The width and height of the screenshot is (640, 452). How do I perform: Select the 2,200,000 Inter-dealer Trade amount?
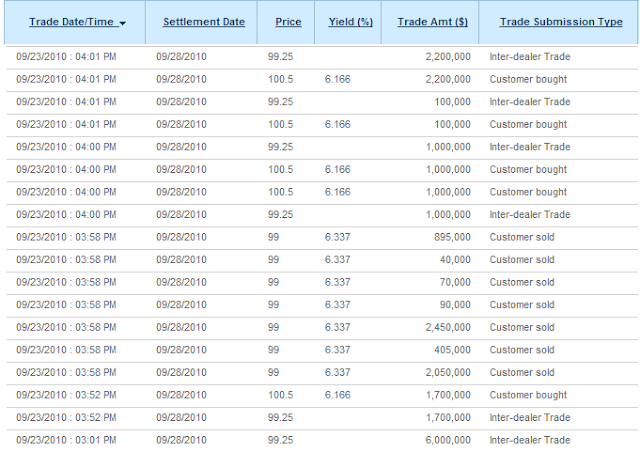448,57
